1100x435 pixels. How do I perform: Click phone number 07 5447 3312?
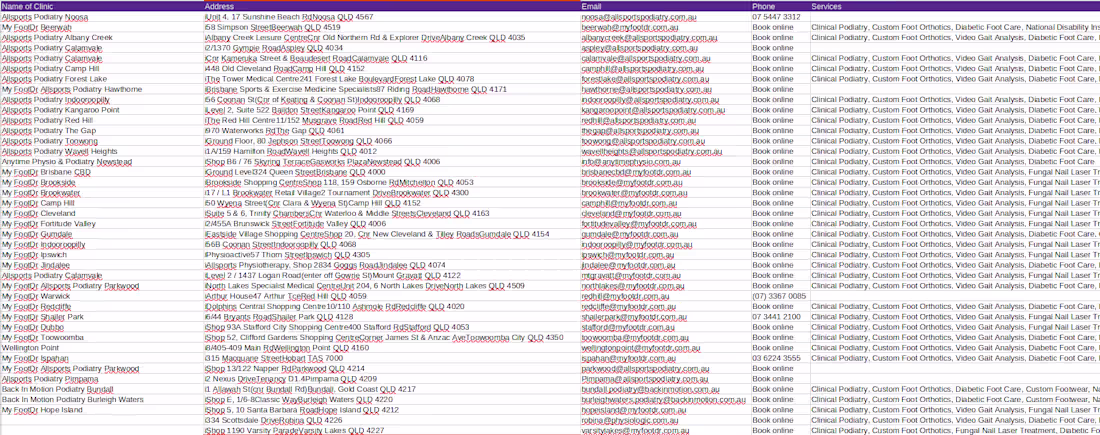point(780,17)
